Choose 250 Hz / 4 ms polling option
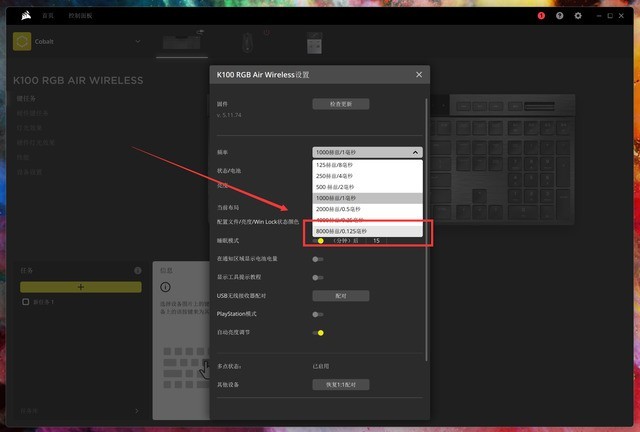The image size is (640, 432). tap(367, 176)
